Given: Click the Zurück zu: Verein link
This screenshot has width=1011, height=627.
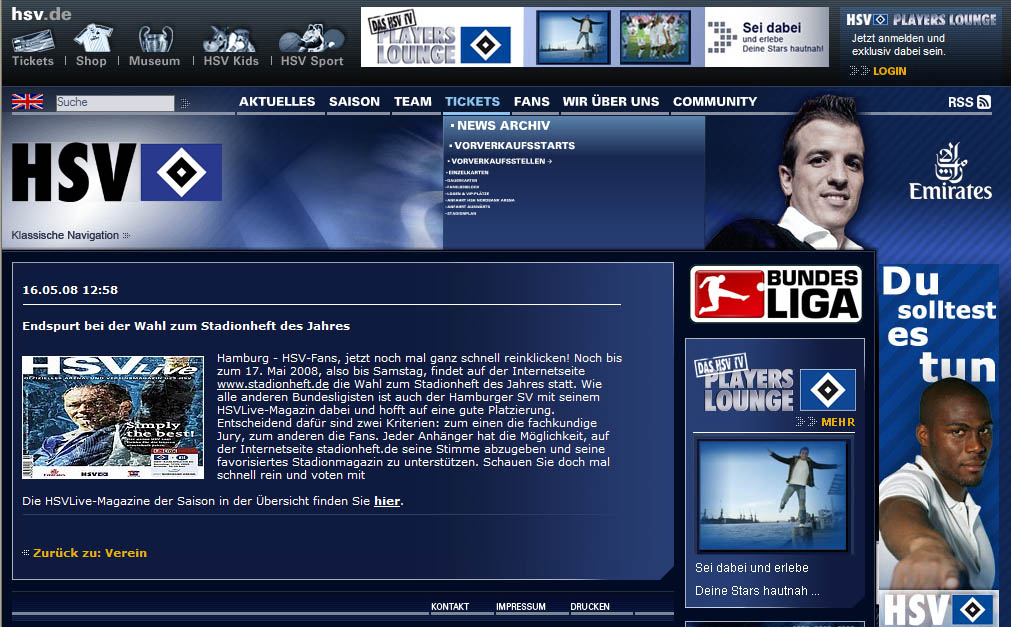Looking at the screenshot, I should [x=89, y=553].
